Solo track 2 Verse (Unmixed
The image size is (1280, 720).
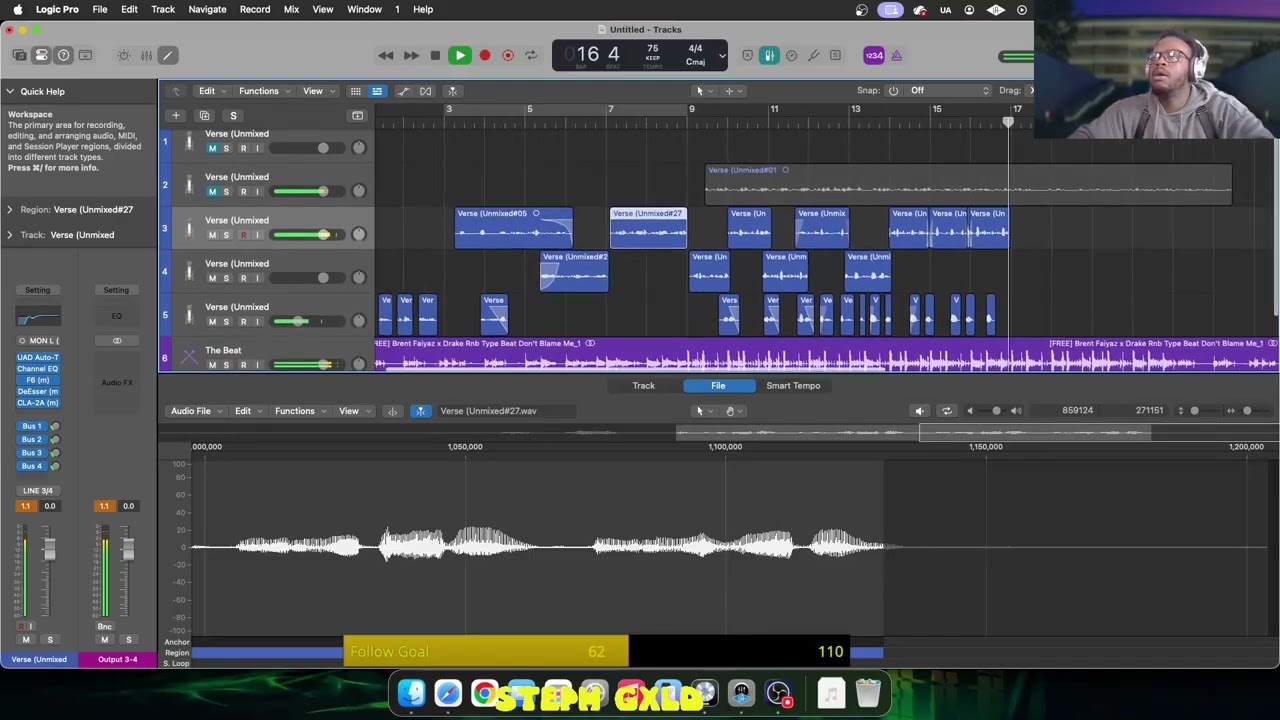(226, 191)
